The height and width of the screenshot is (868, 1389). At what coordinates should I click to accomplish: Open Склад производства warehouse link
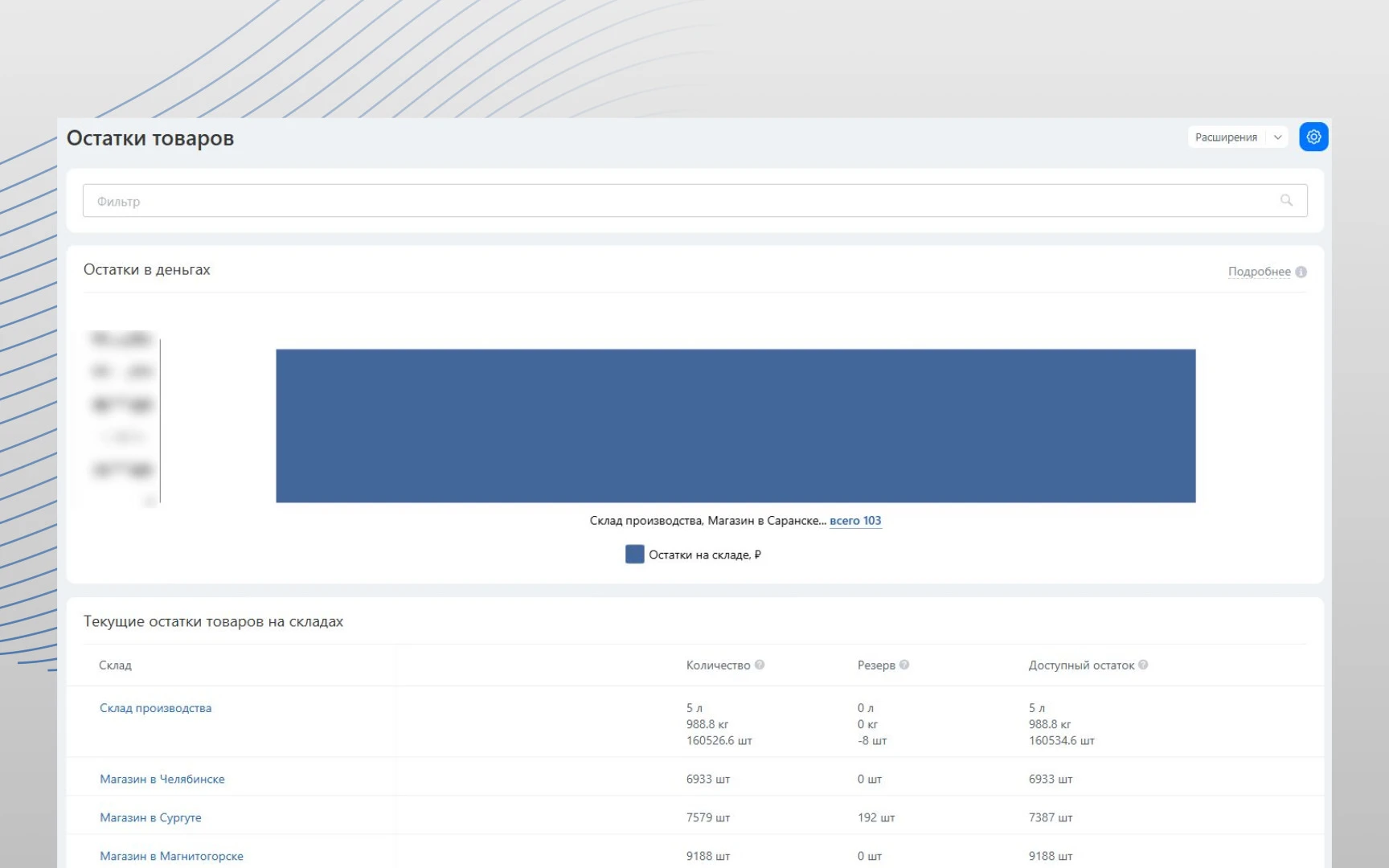click(x=155, y=708)
